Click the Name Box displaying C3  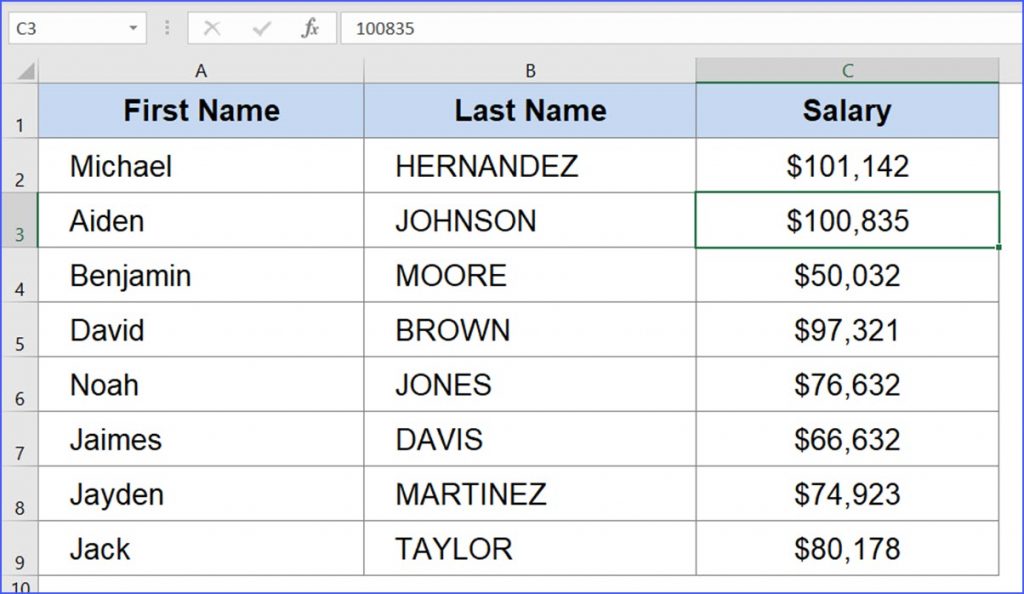click(x=60, y=28)
